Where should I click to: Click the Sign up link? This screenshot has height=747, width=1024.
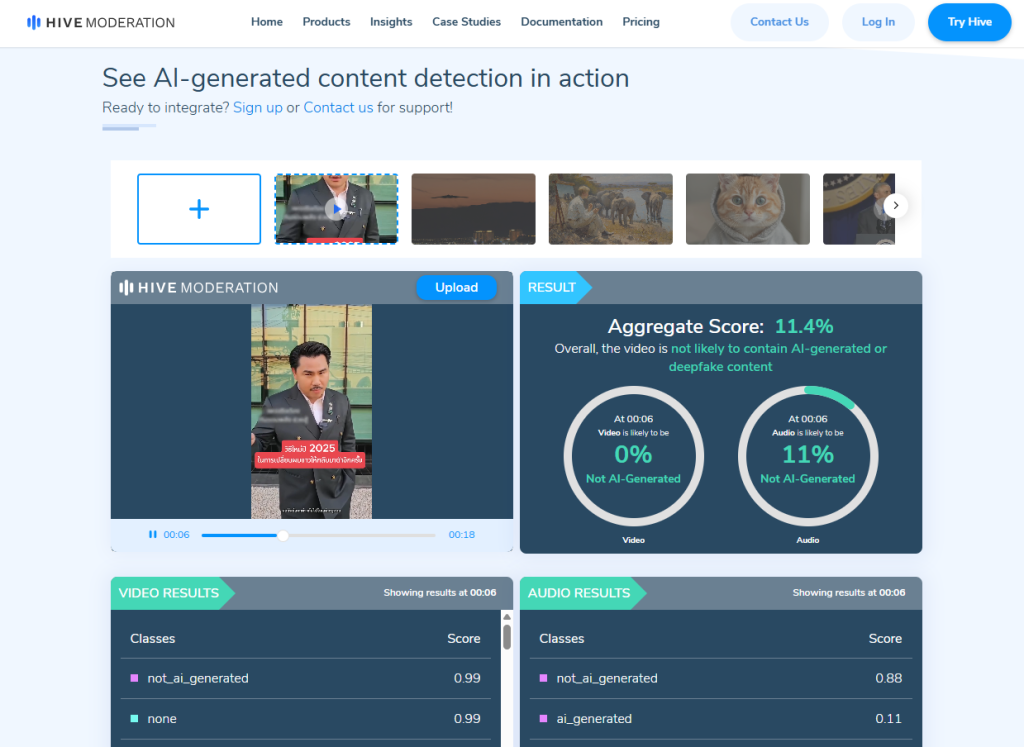coord(258,107)
